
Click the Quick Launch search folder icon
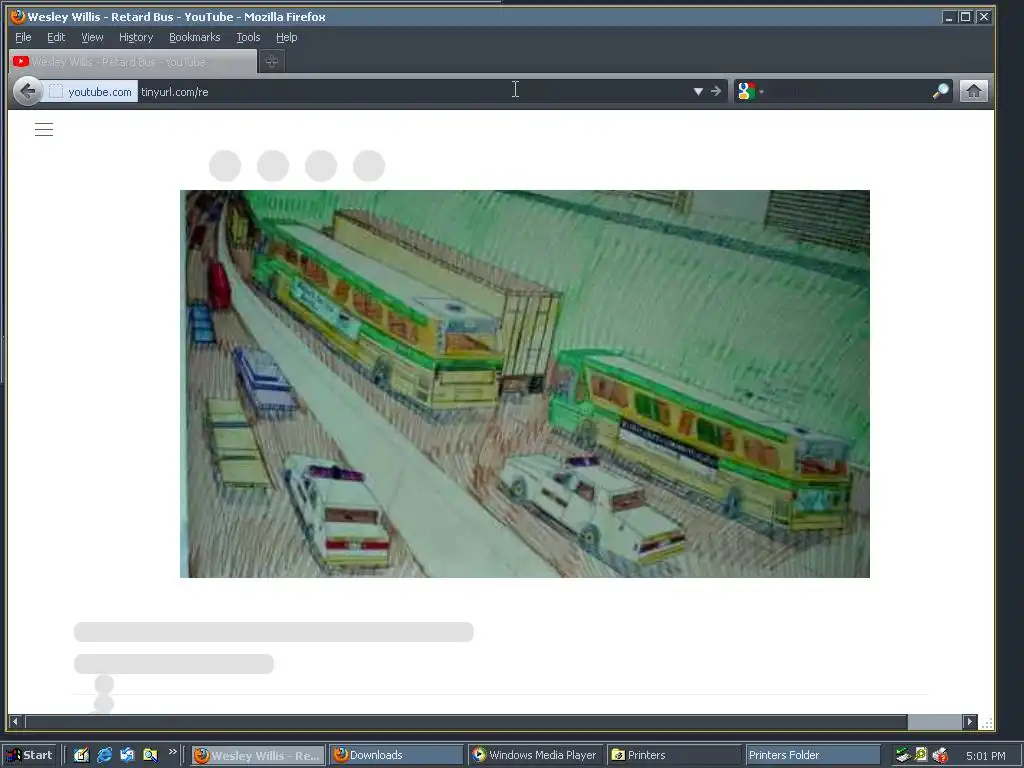pos(150,755)
